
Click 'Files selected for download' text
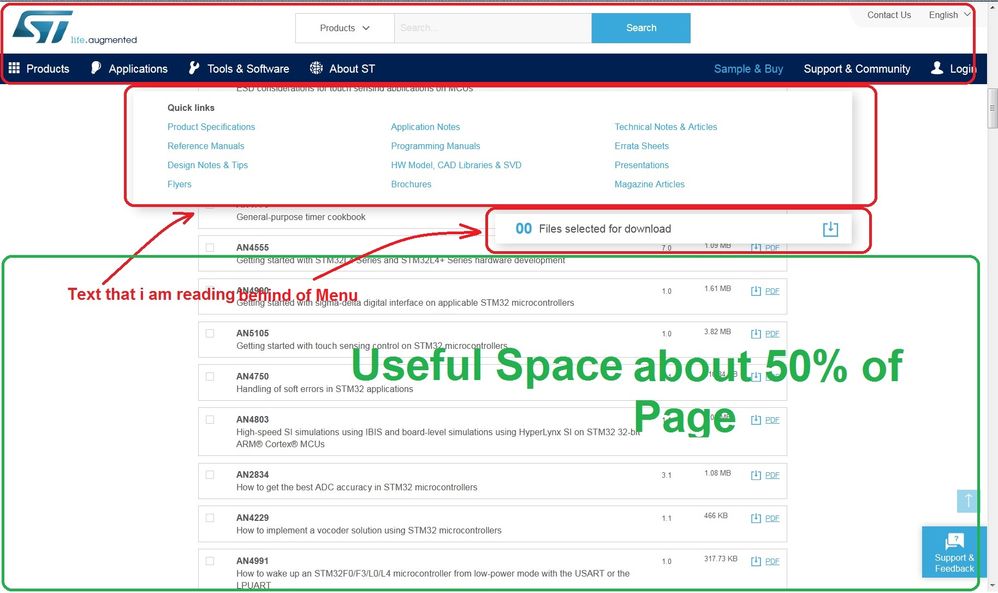coord(605,229)
